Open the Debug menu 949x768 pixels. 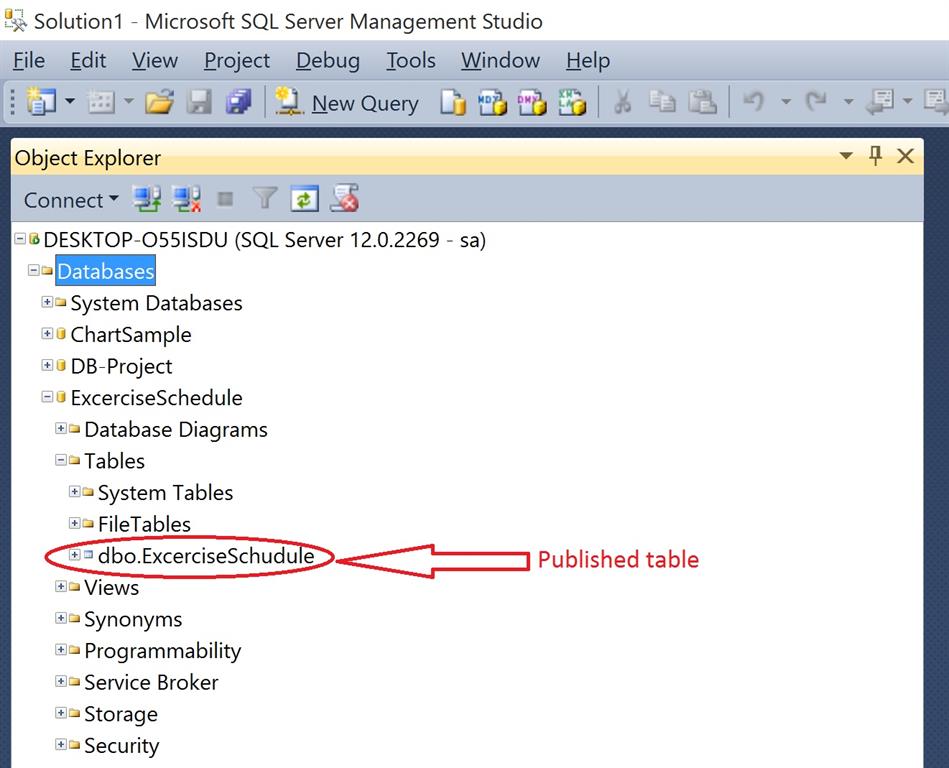click(328, 61)
